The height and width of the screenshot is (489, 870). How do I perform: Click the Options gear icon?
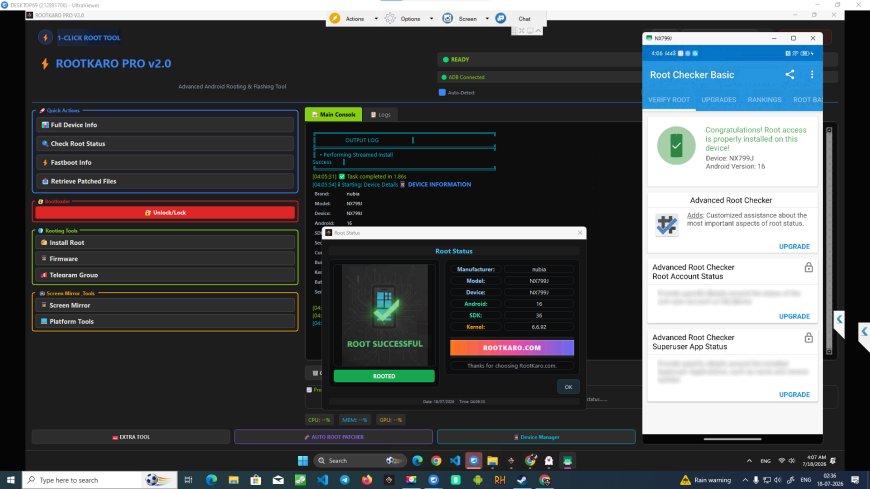coord(390,18)
